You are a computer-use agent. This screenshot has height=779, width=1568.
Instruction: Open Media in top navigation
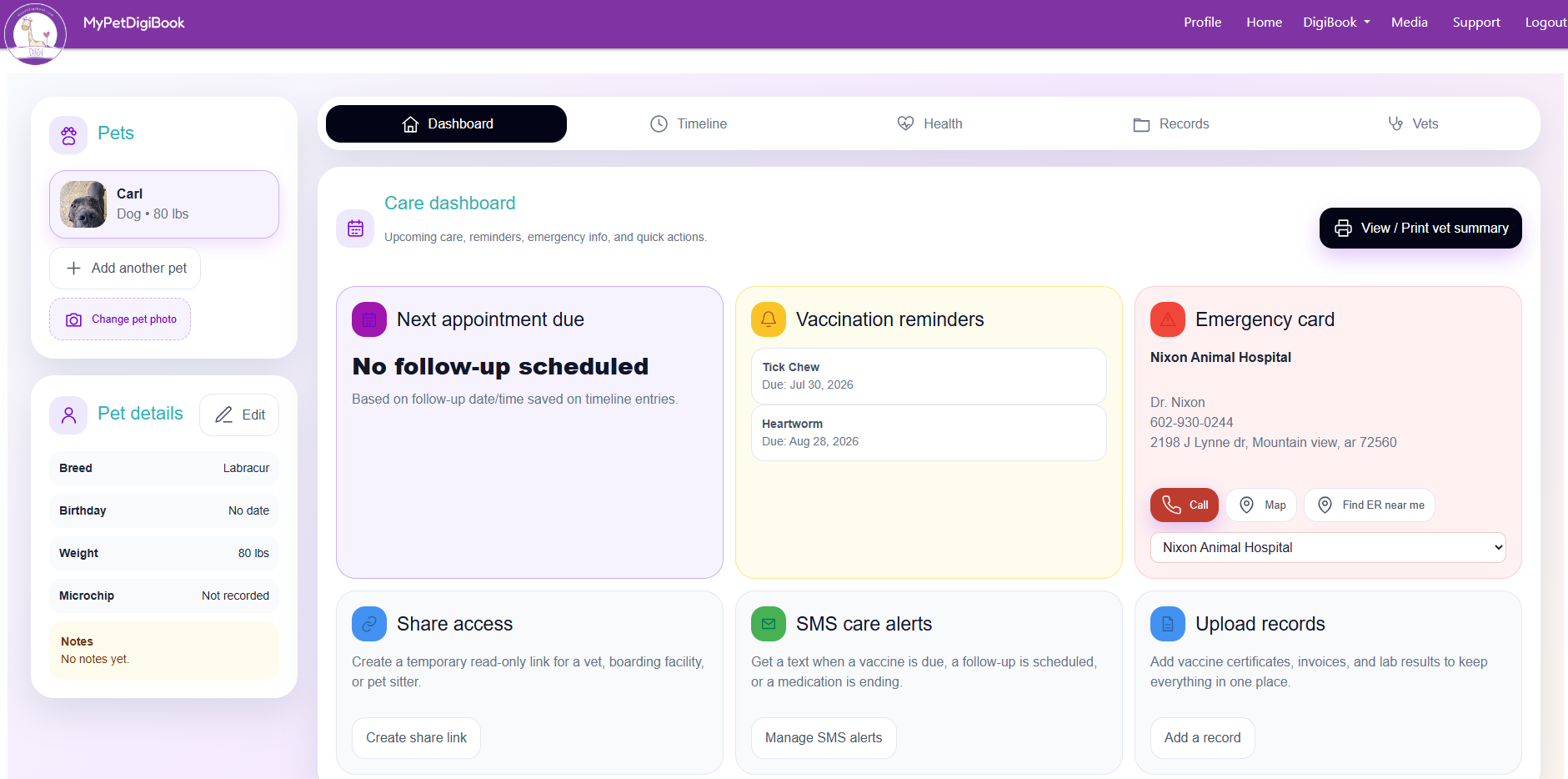pos(1409,23)
